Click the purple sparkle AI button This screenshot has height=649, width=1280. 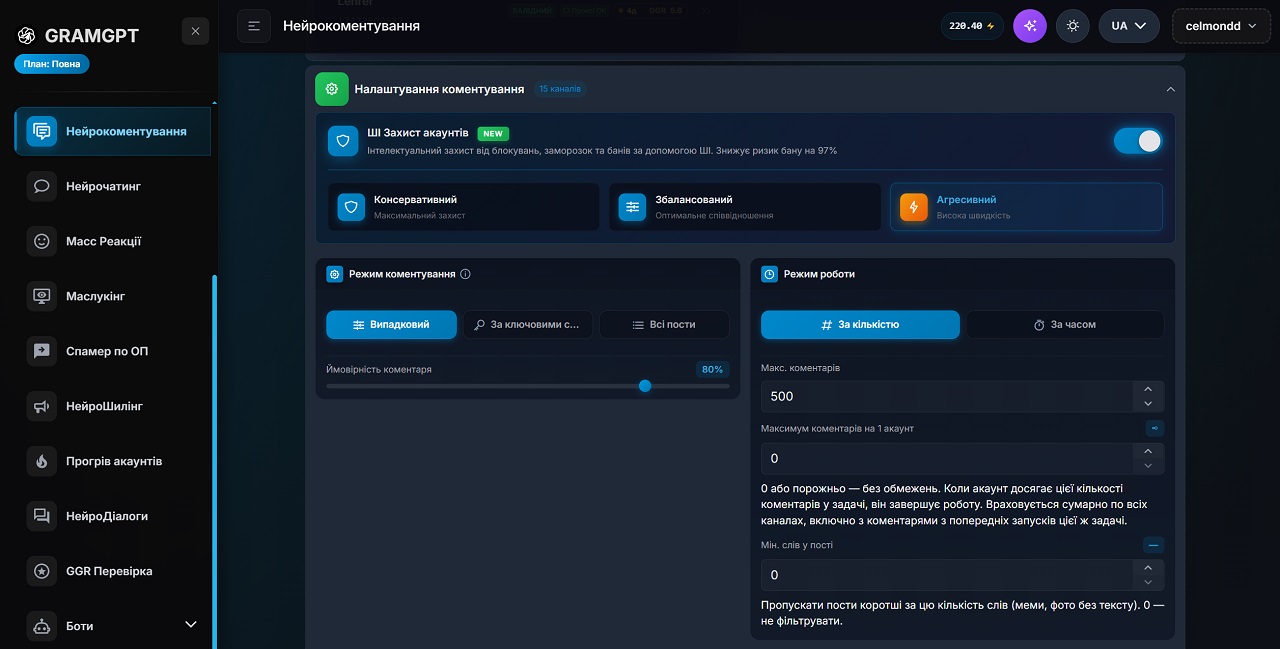click(x=1029, y=26)
